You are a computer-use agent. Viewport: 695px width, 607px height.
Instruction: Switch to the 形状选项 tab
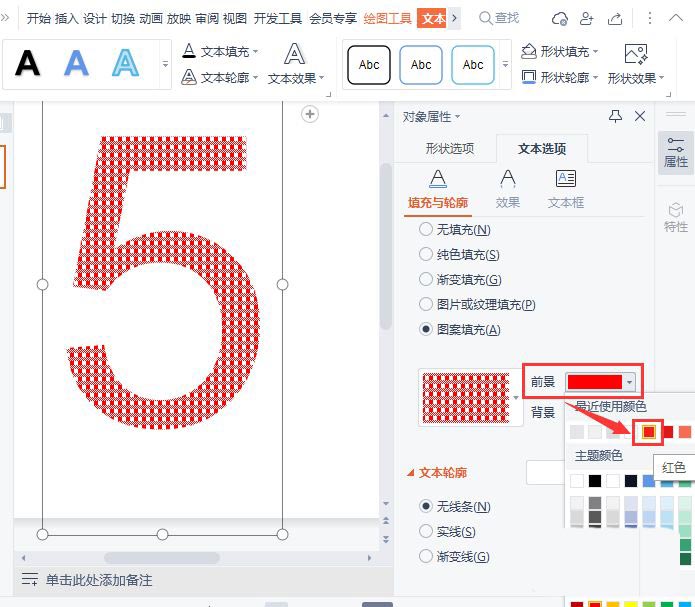449,149
